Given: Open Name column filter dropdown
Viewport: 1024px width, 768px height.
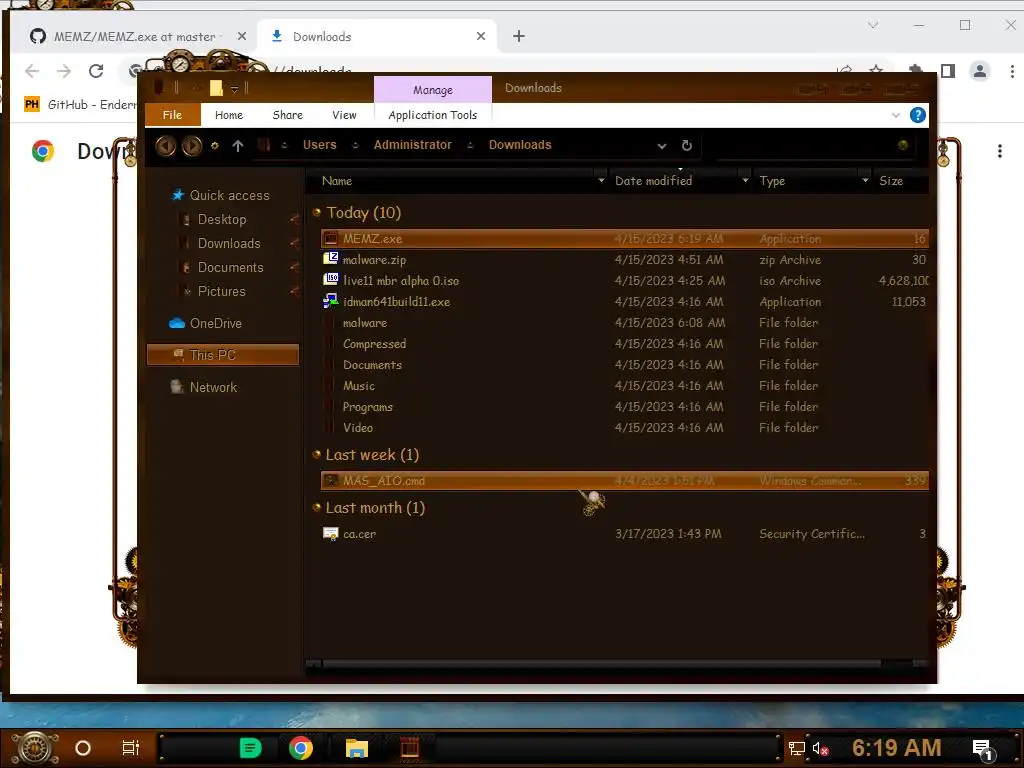Looking at the screenshot, I should [601, 180].
